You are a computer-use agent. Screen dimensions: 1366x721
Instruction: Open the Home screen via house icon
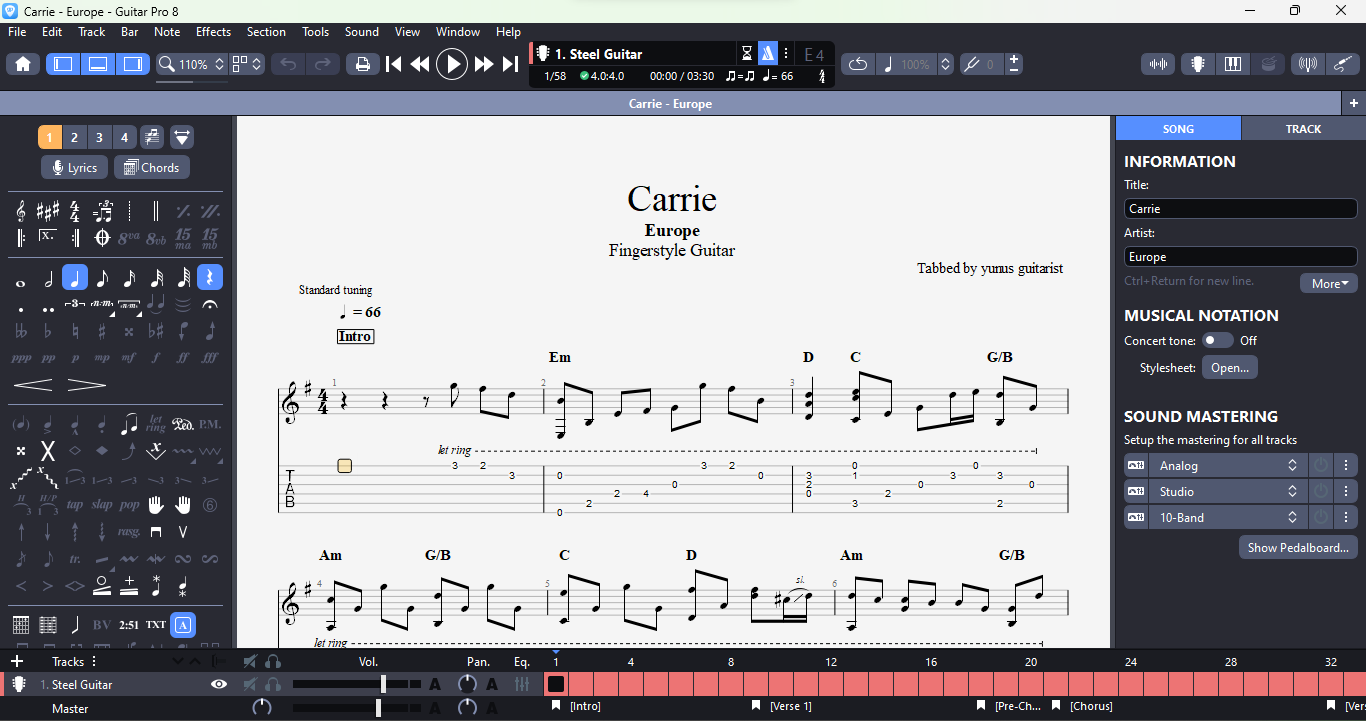tap(23, 64)
